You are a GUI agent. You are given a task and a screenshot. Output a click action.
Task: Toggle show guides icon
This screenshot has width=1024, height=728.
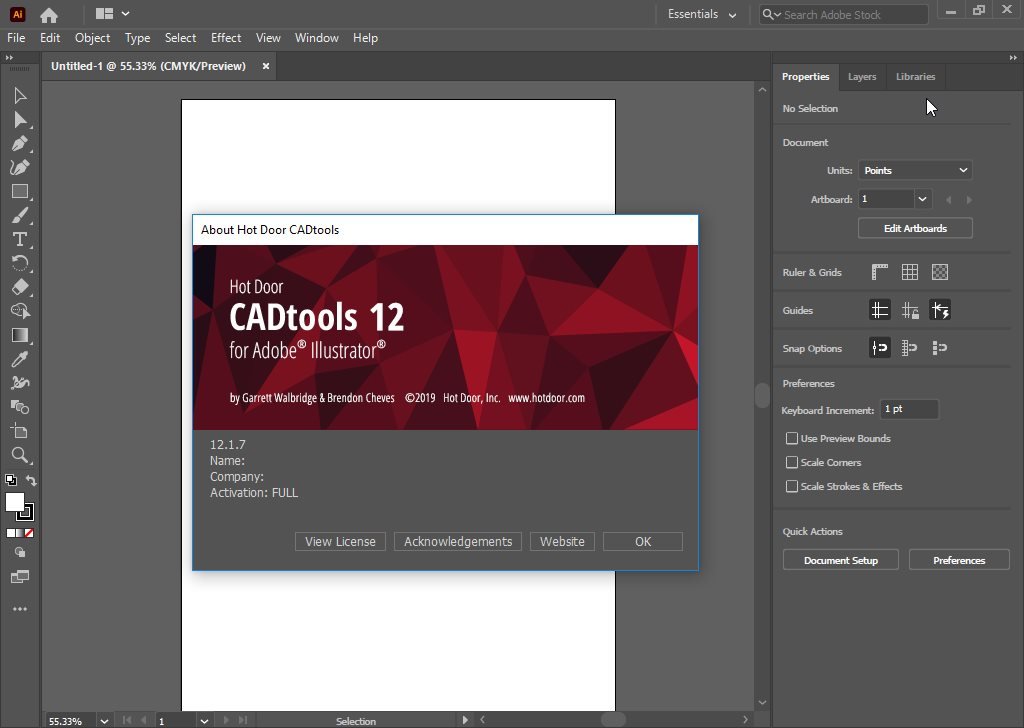tap(880, 310)
